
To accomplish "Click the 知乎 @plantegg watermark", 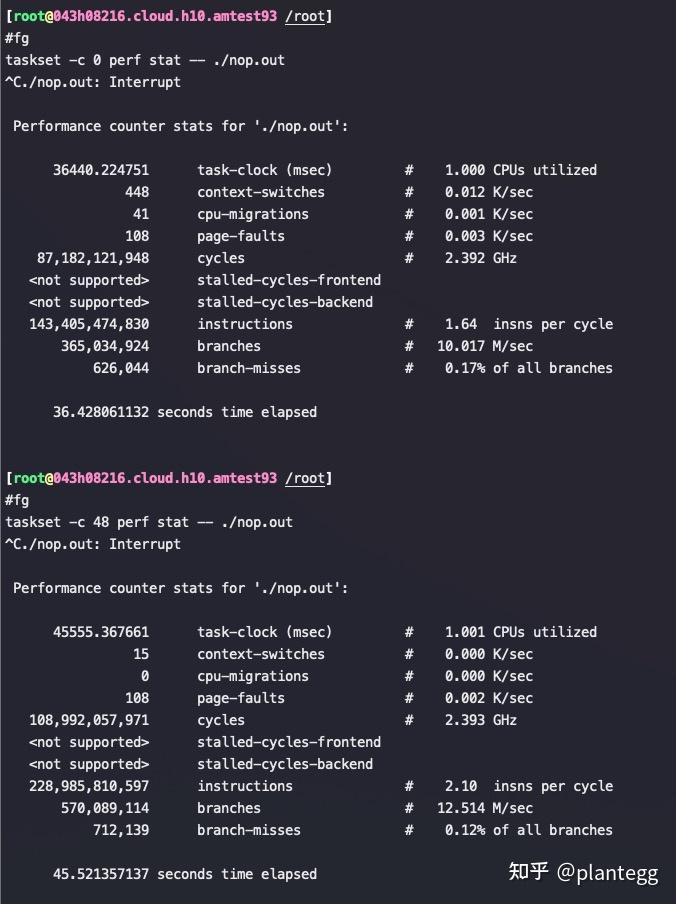I will pos(583,872).
